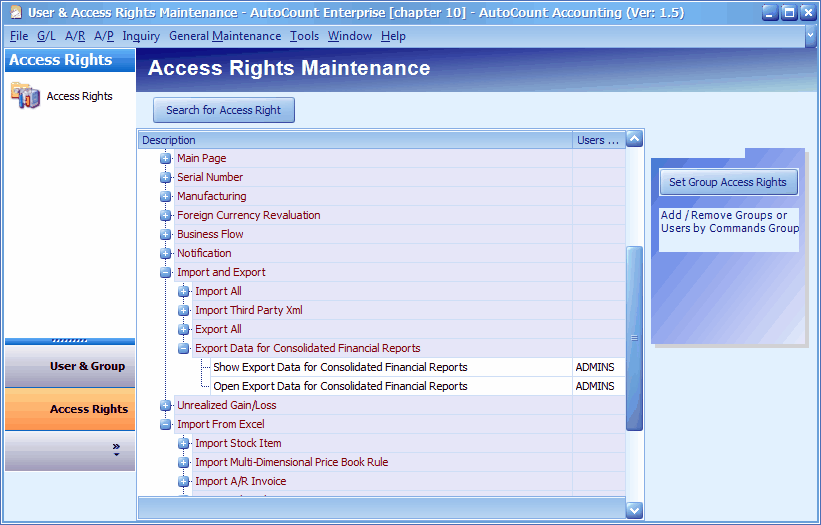
Task: Expand the Main Page node
Action: click(165, 158)
